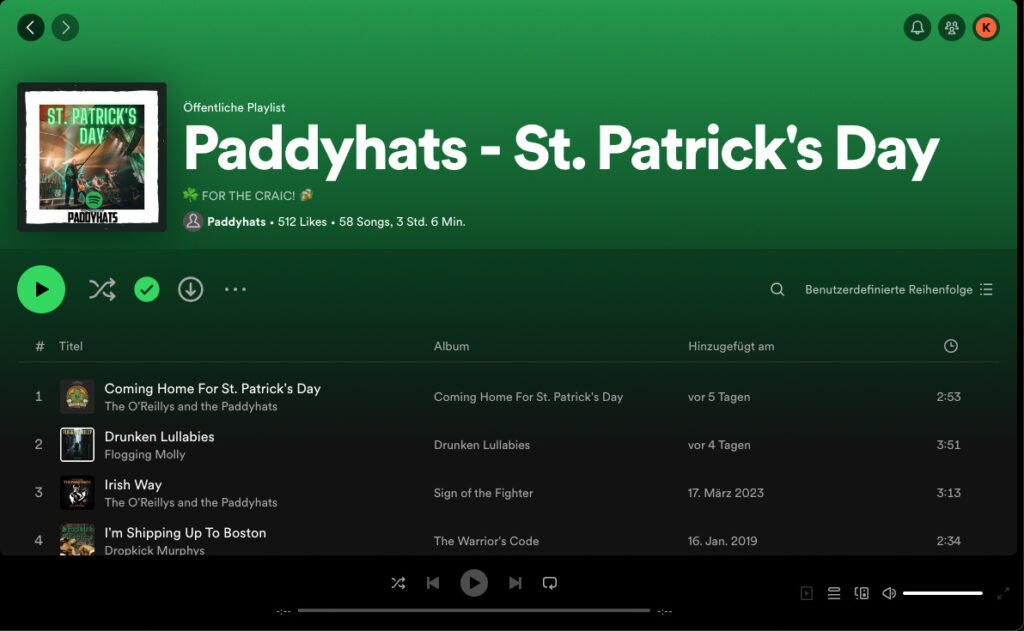Viewport: 1024px width, 631px height.
Task: Click the Irish Way cover art thumbnail
Action: tap(77, 493)
